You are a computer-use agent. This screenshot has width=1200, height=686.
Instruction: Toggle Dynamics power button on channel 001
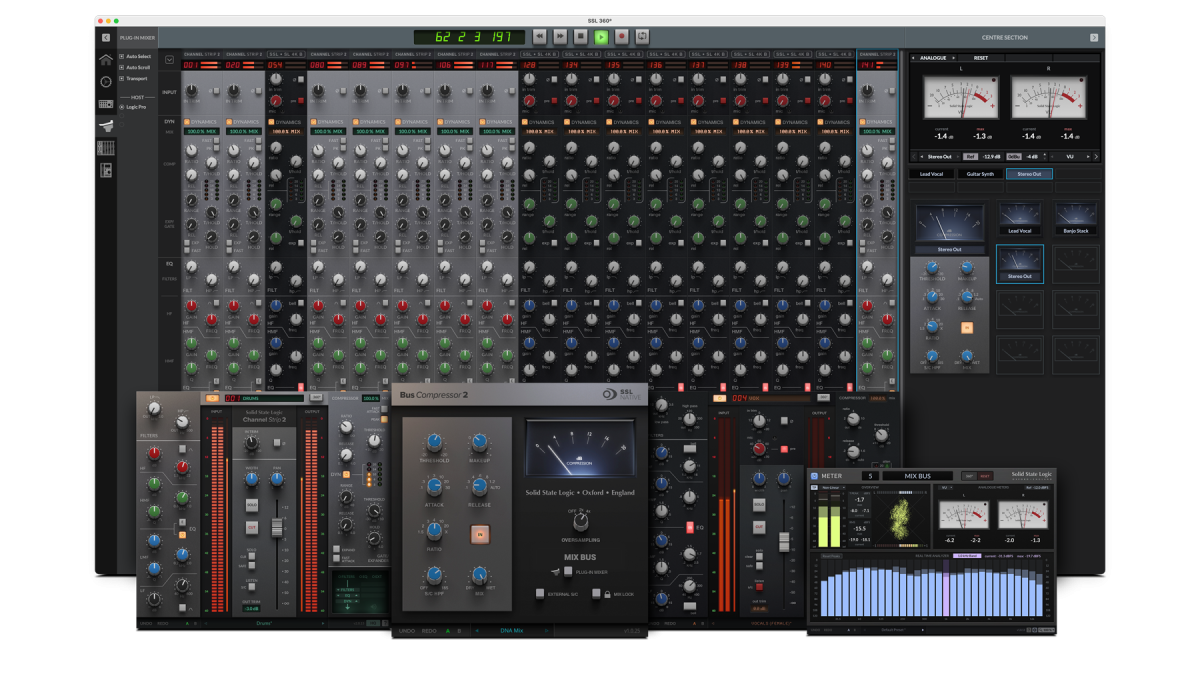point(187,122)
